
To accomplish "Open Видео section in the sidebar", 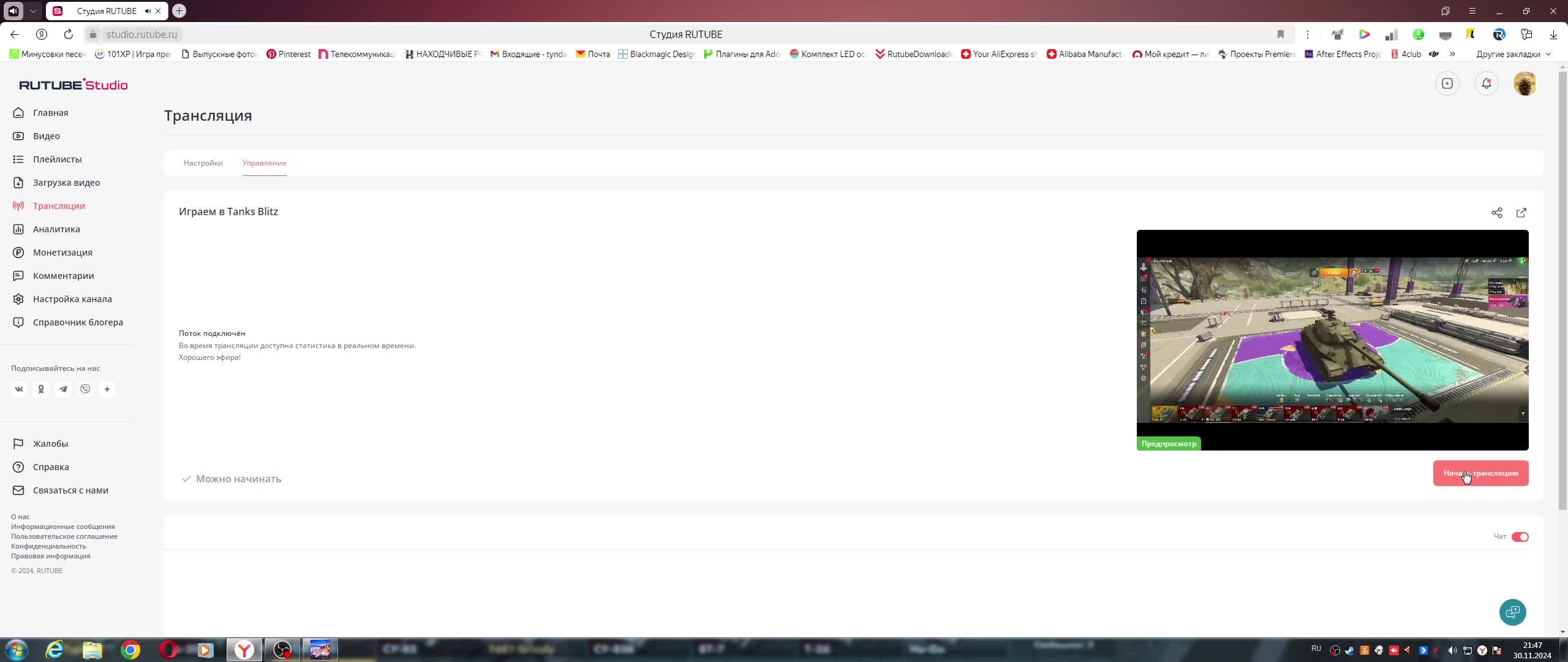I will point(46,136).
